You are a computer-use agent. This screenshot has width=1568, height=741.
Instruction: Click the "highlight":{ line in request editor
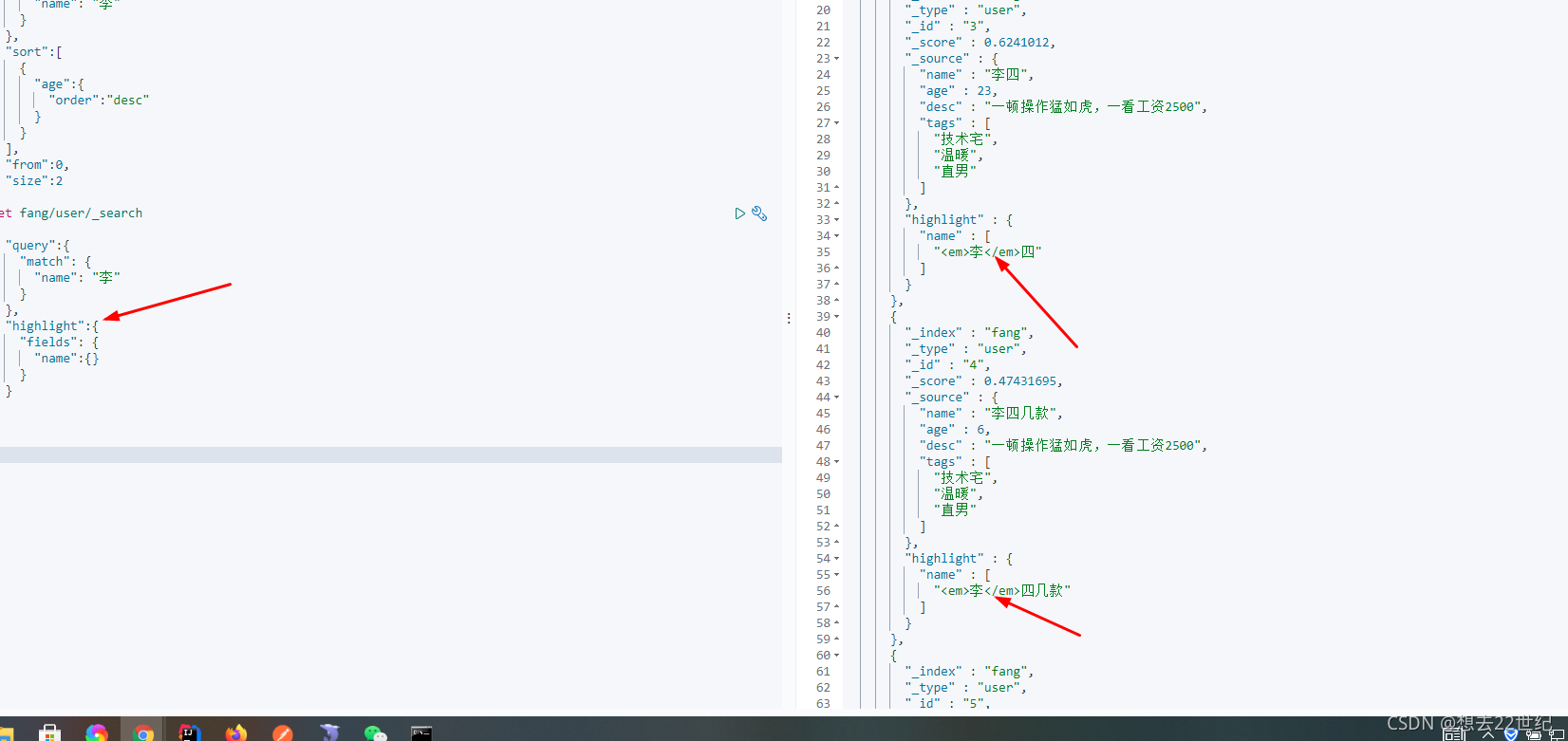tap(52, 326)
